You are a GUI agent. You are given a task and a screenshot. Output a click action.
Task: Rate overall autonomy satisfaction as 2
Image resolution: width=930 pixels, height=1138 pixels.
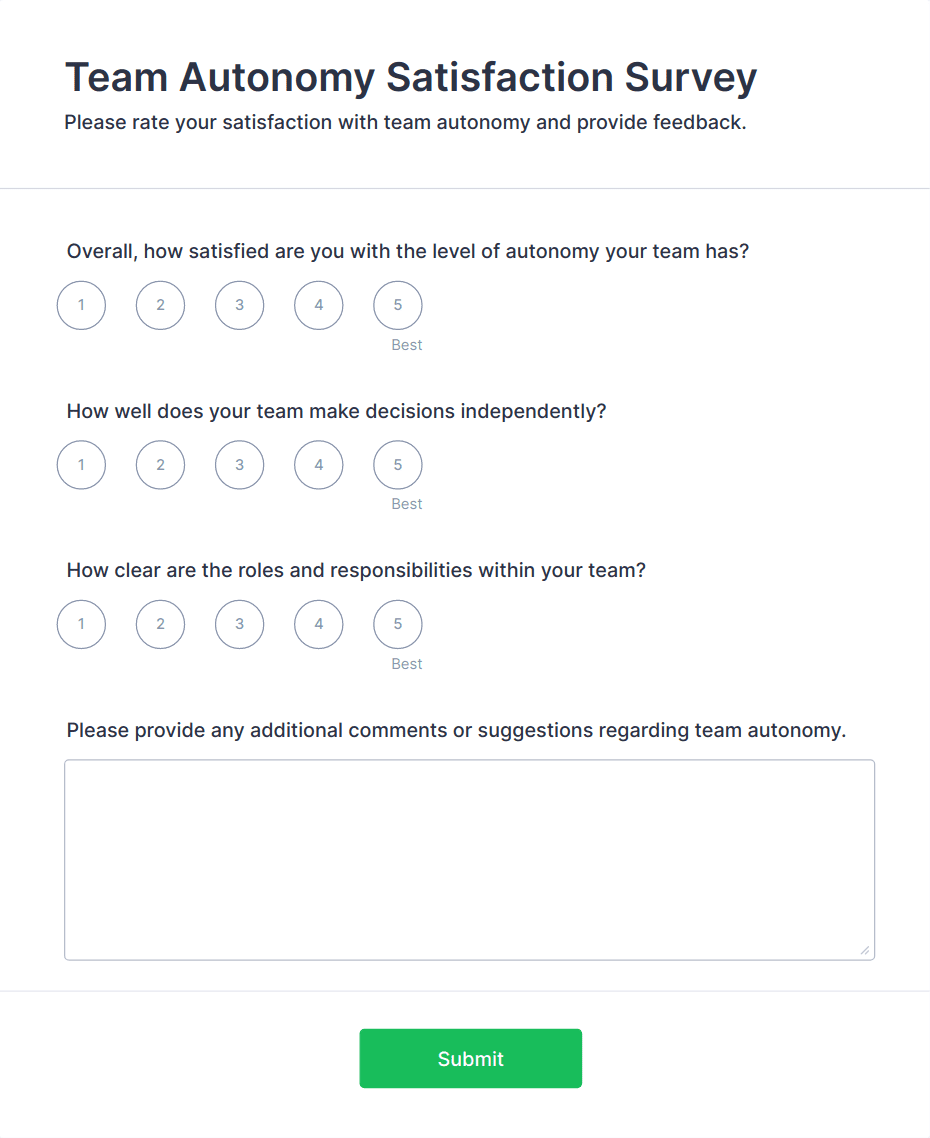160,306
